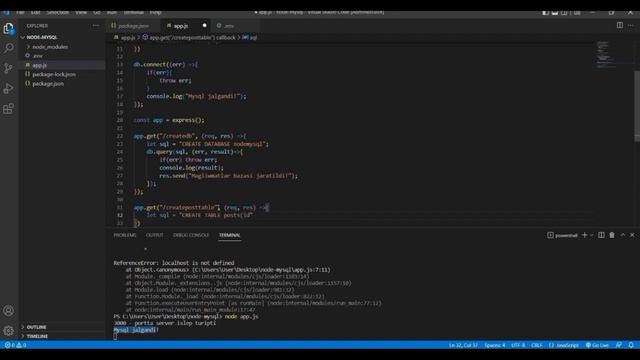Open Explorer more actions ellipsis
The image size is (640, 360).
pos(96,25)
